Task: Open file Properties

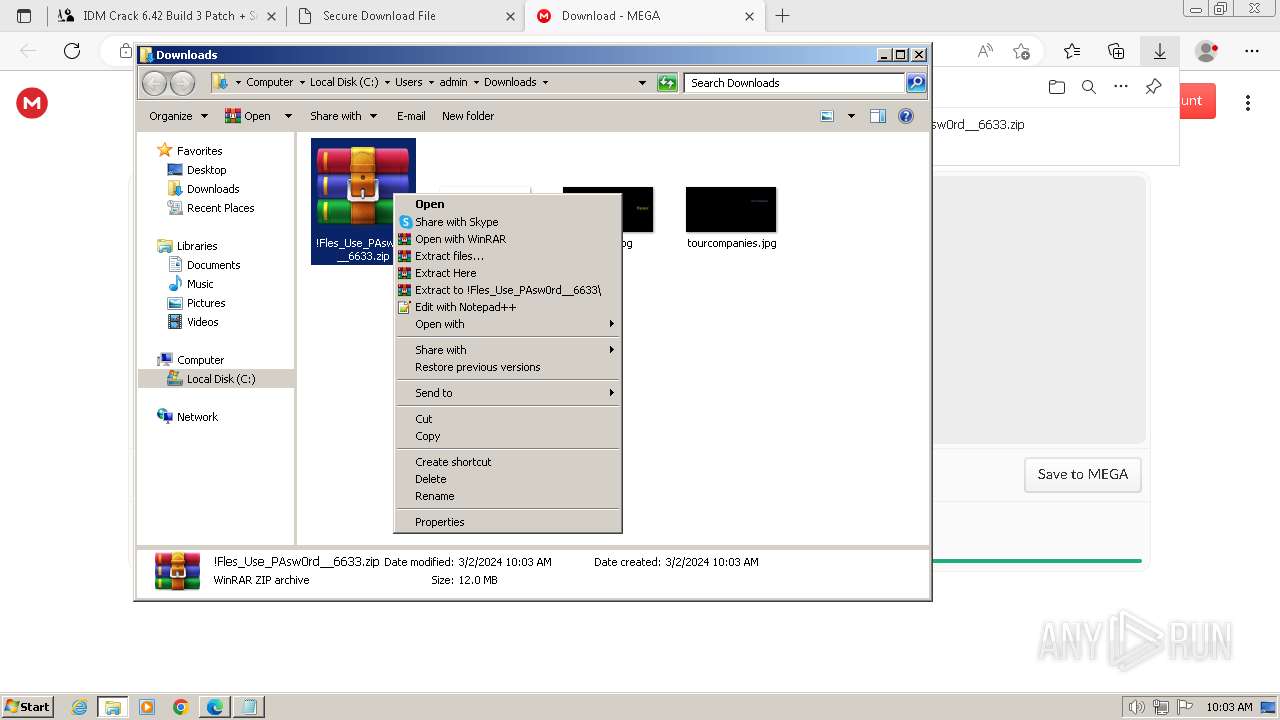Action: pos(508,522)
